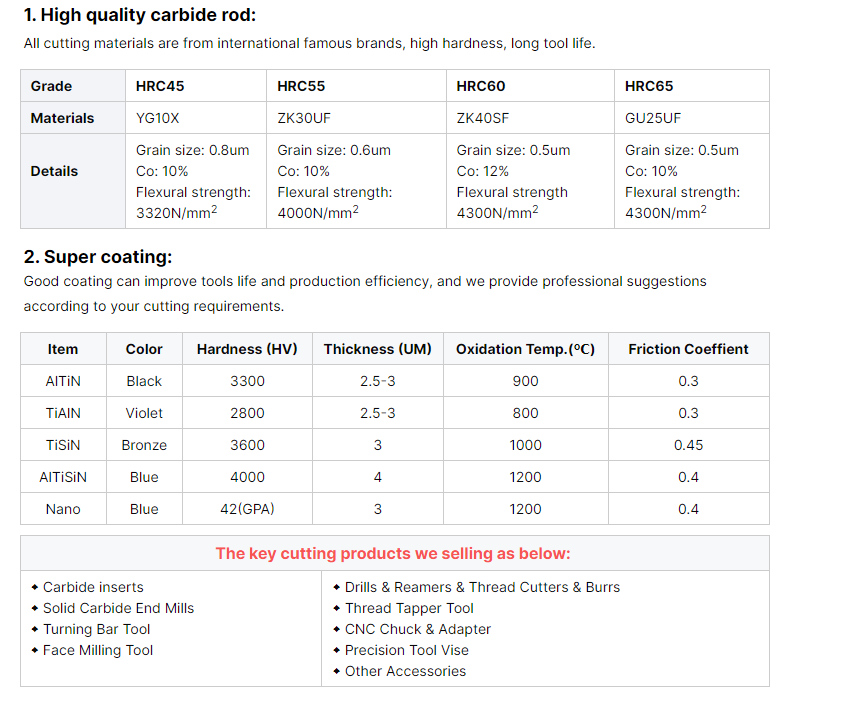Click 'CNC Chuck & Adapter' list item
Screen dimensions: 846x703
click(x=417, y=629)
